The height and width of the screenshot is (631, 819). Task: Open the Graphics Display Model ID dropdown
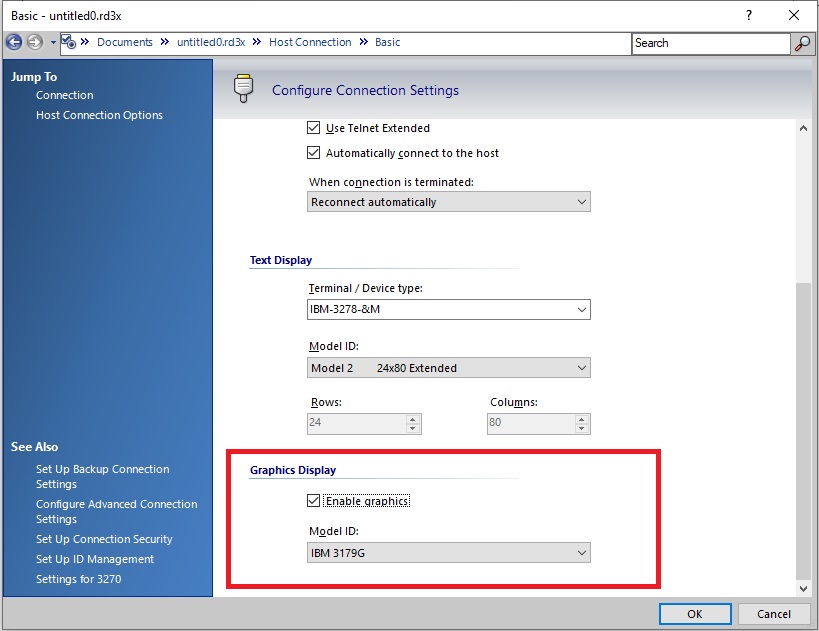(x=449, y=552)
